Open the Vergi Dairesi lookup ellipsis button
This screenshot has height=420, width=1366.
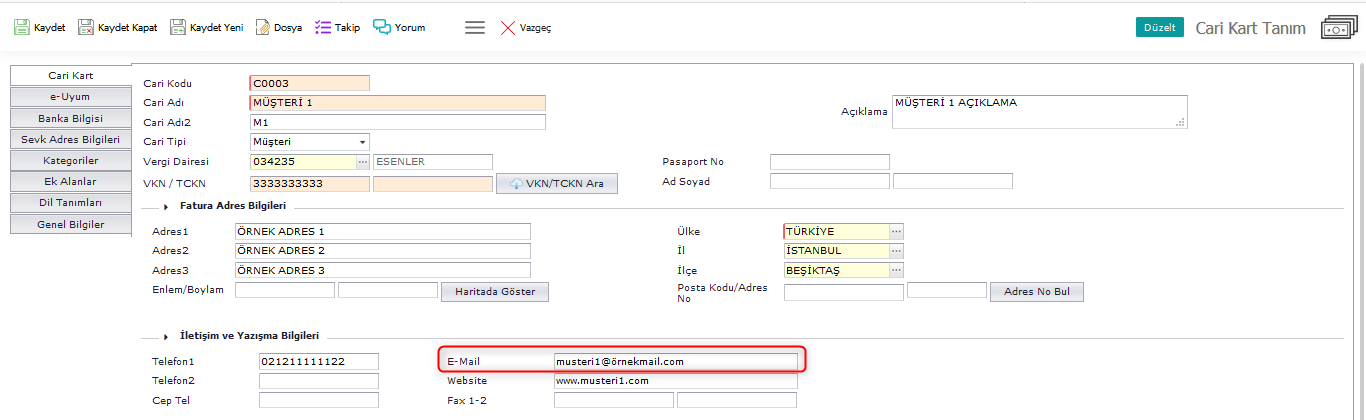click(363, 162)
